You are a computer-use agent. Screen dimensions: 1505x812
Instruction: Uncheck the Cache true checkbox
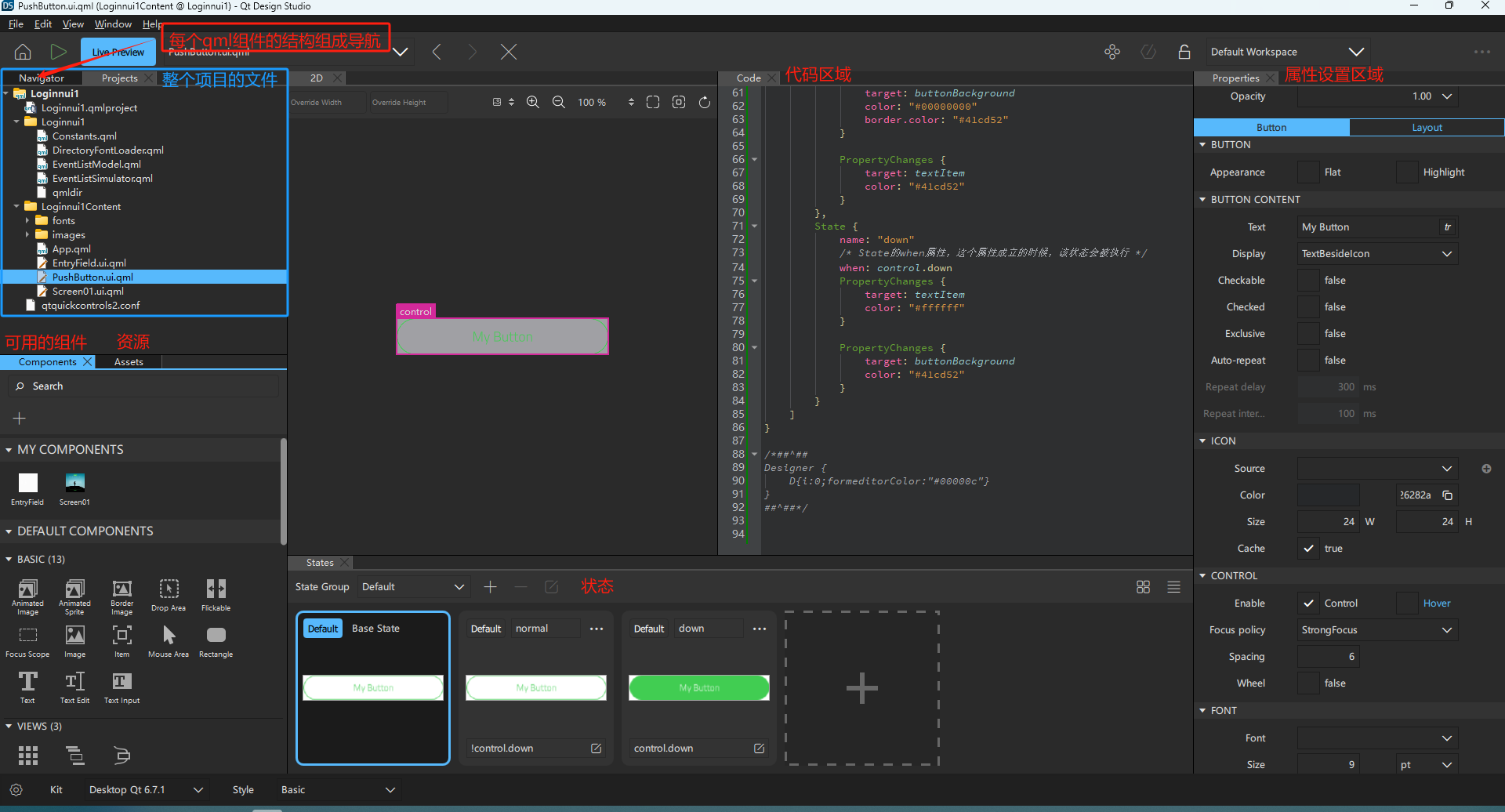tap(1308, 549)
